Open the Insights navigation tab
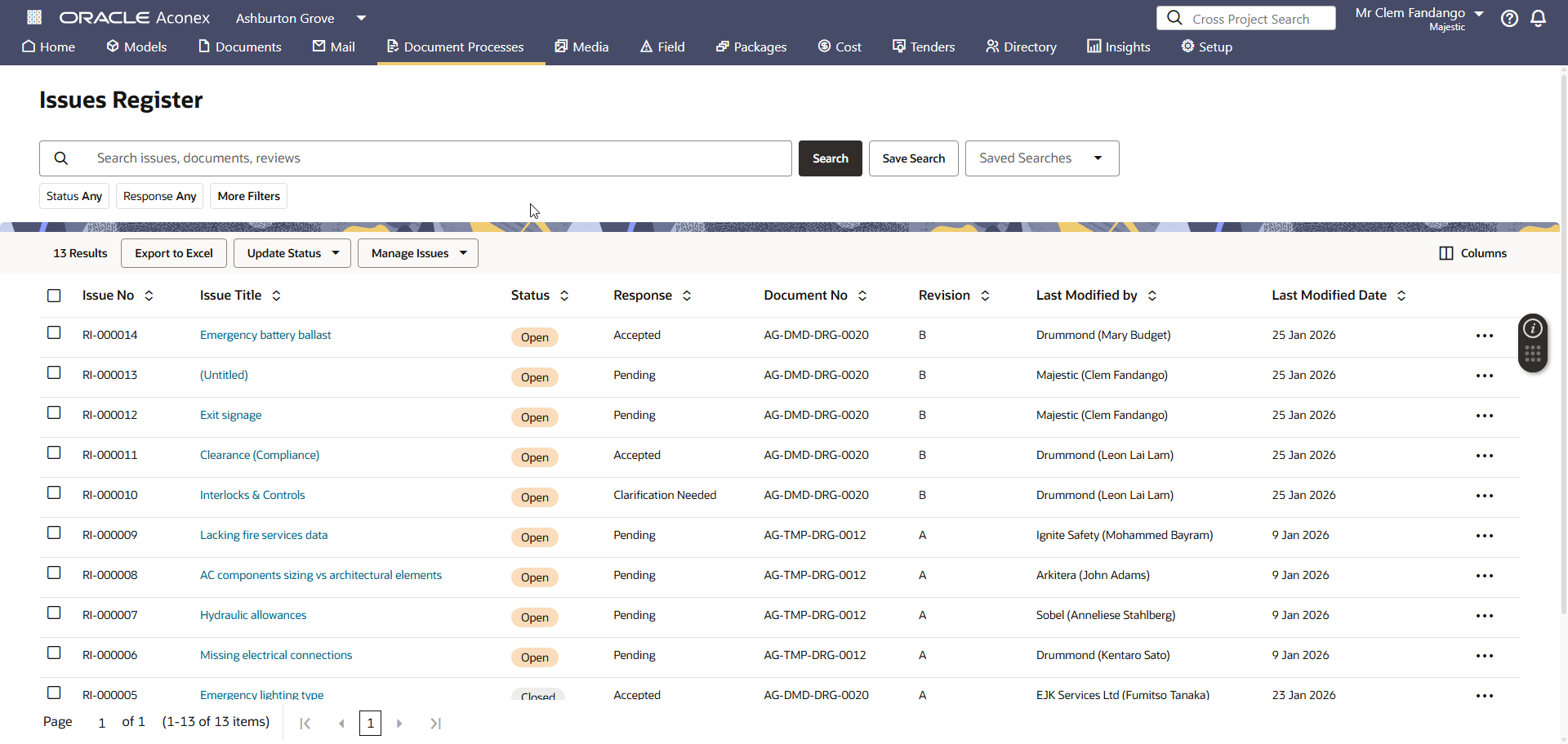Viewport: 1568px width, 744px height. (1118, 47)
